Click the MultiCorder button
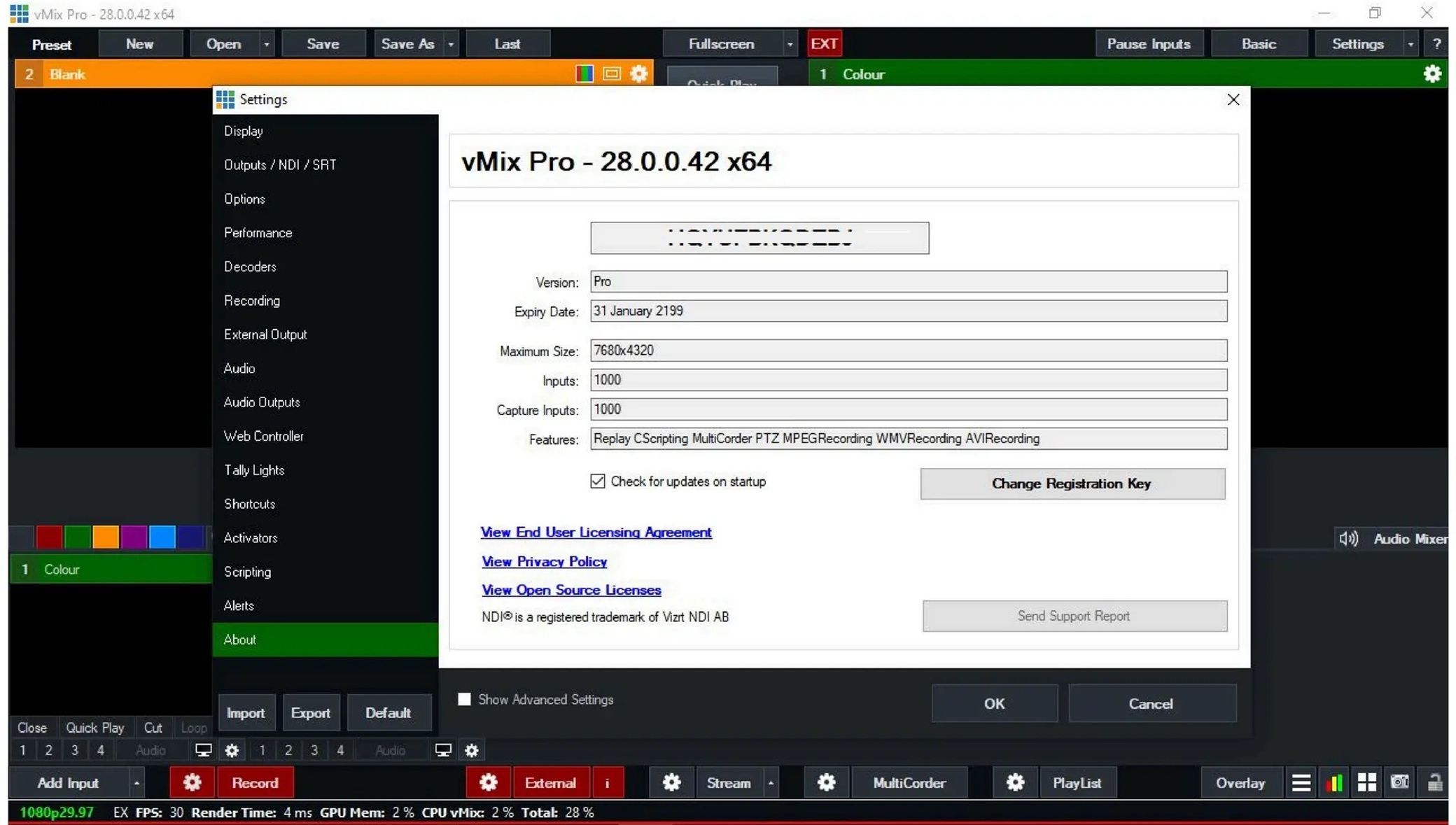The width and height of the screenshot is (1456, 825). point(909,782)
